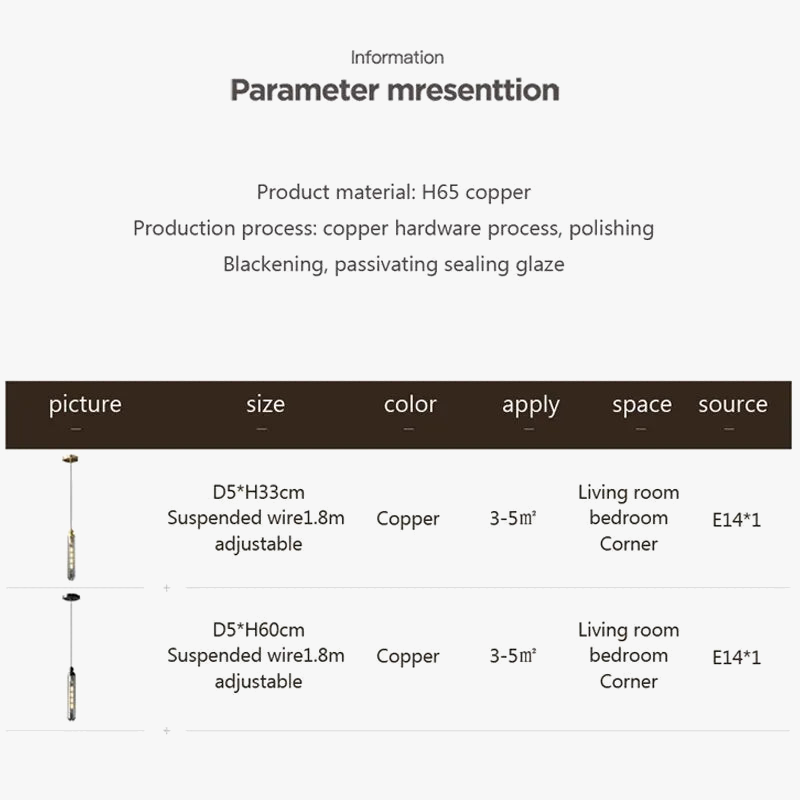The image size is (800, 800).
Task: Click the "D5*H33cm" size text
Action: click(x=258, y=492)
